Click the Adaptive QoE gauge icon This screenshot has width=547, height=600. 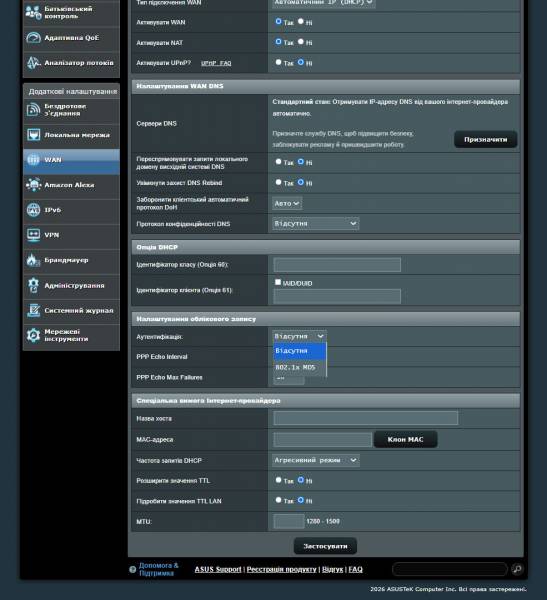coord(33,38)
